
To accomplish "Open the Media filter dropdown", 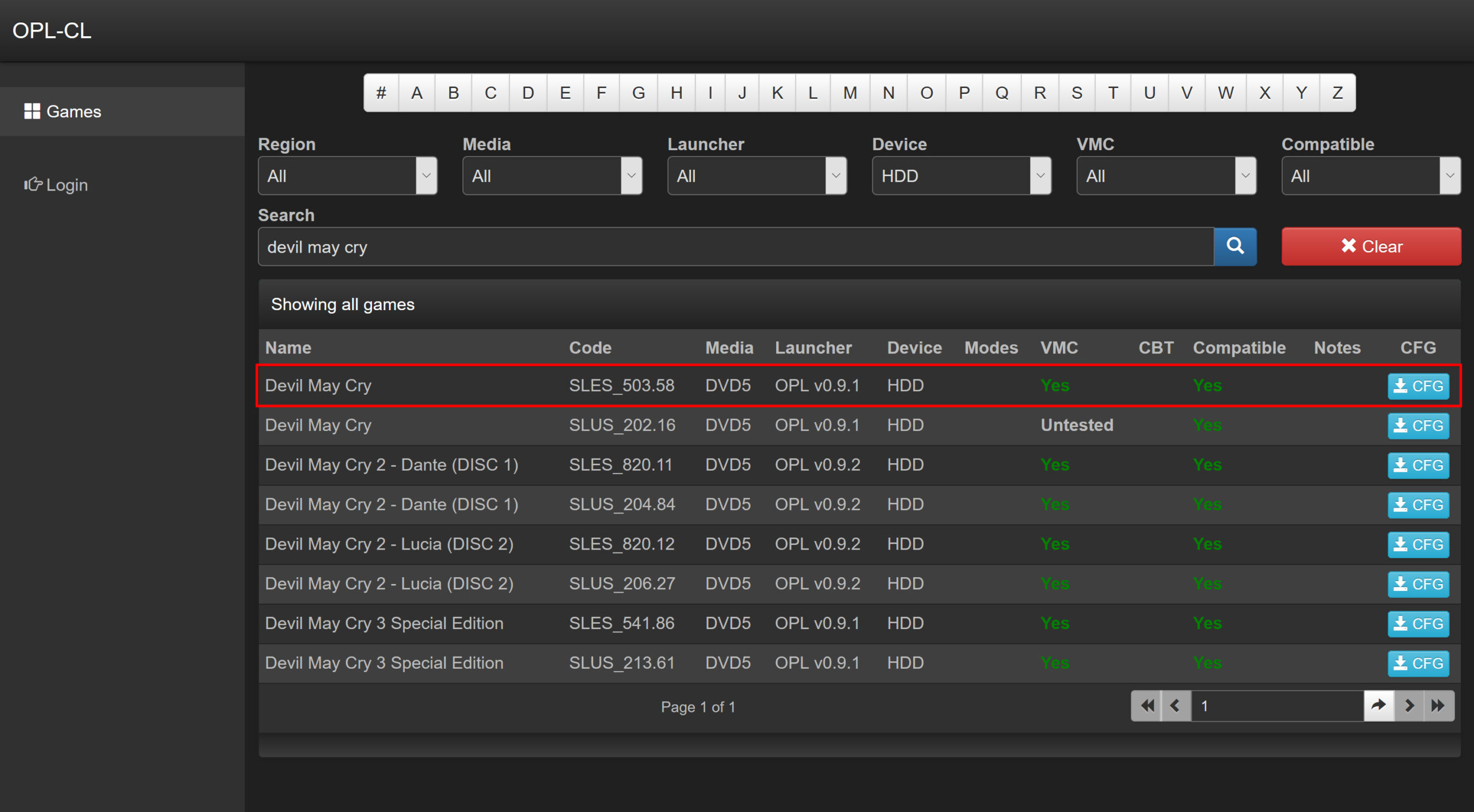I will 552,176.
